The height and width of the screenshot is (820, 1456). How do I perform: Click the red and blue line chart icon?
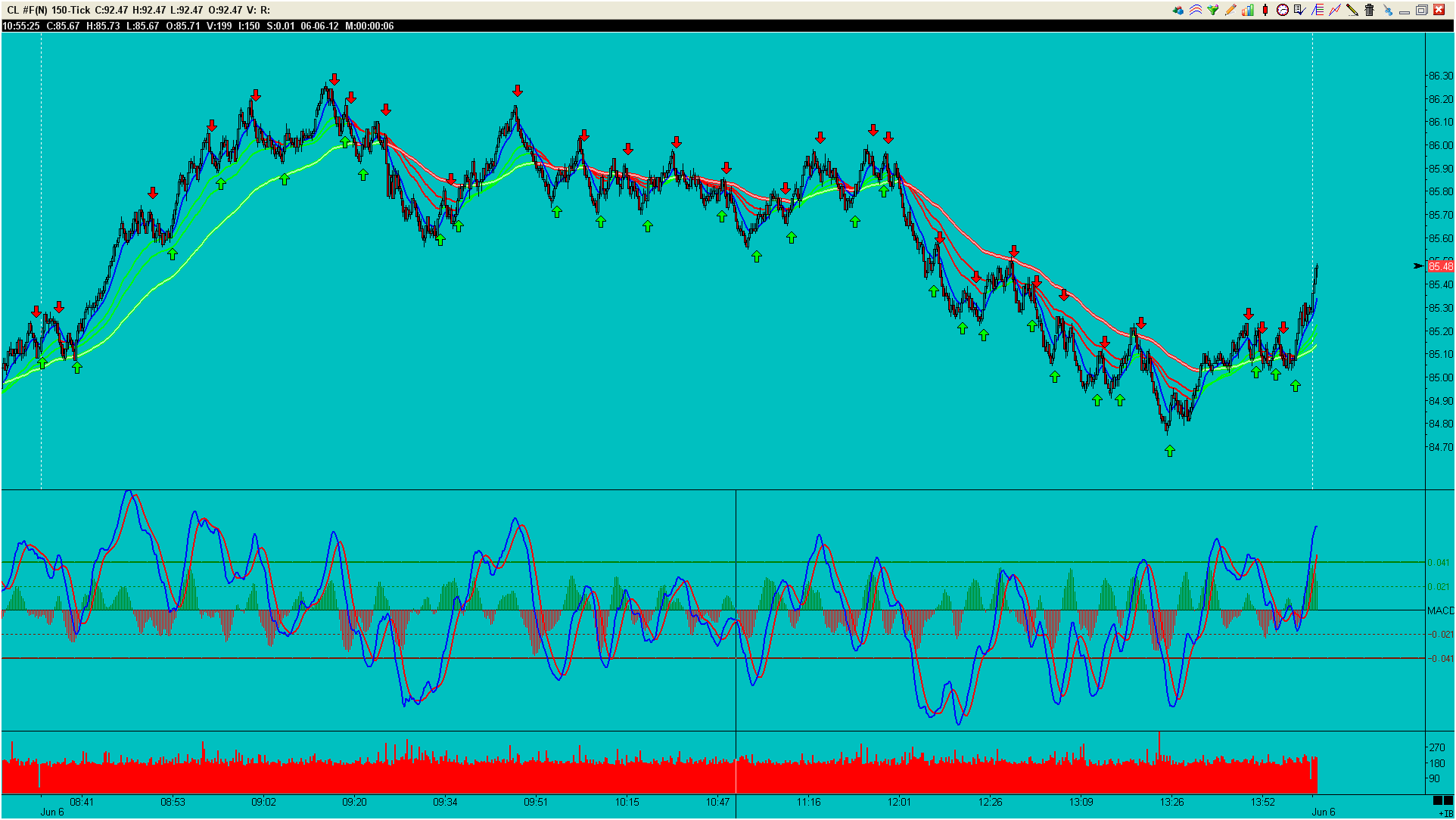1335,10
